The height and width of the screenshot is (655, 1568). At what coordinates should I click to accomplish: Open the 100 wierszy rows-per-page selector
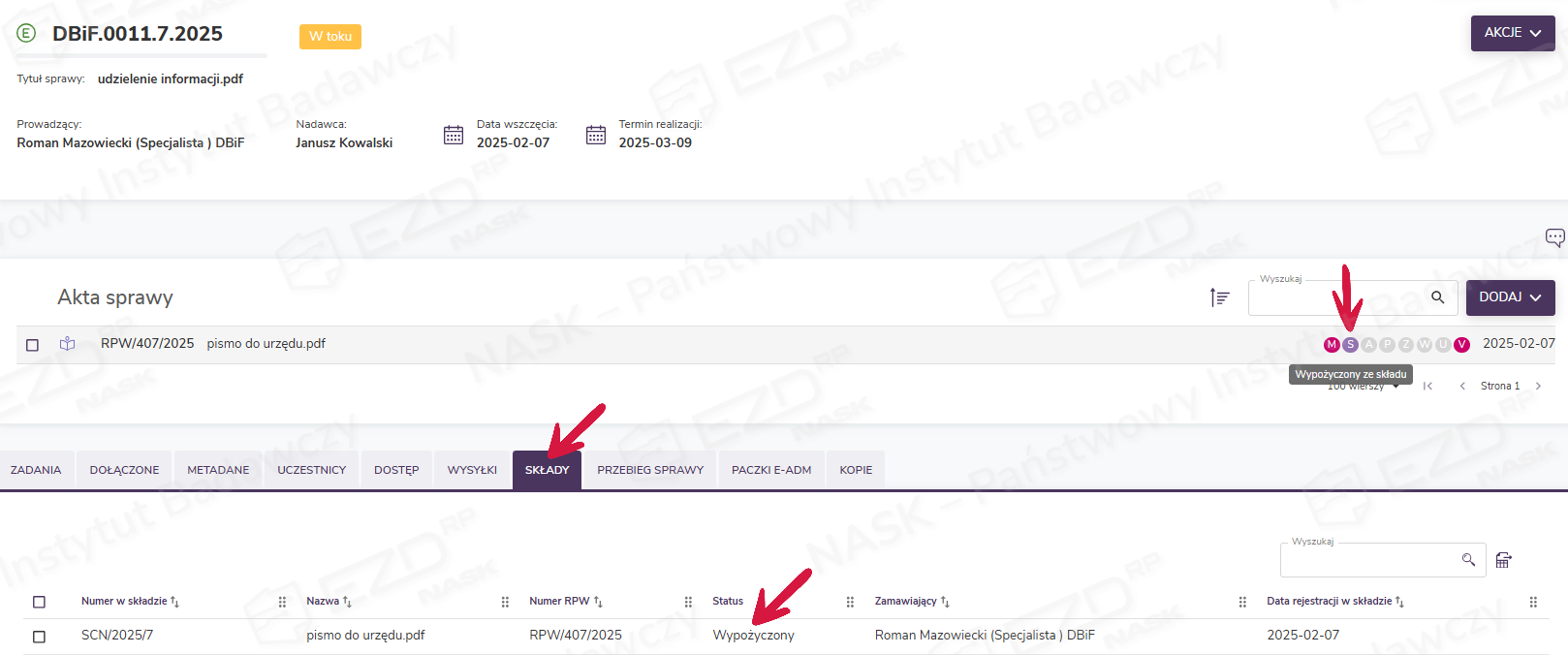tap(1363, 387)
